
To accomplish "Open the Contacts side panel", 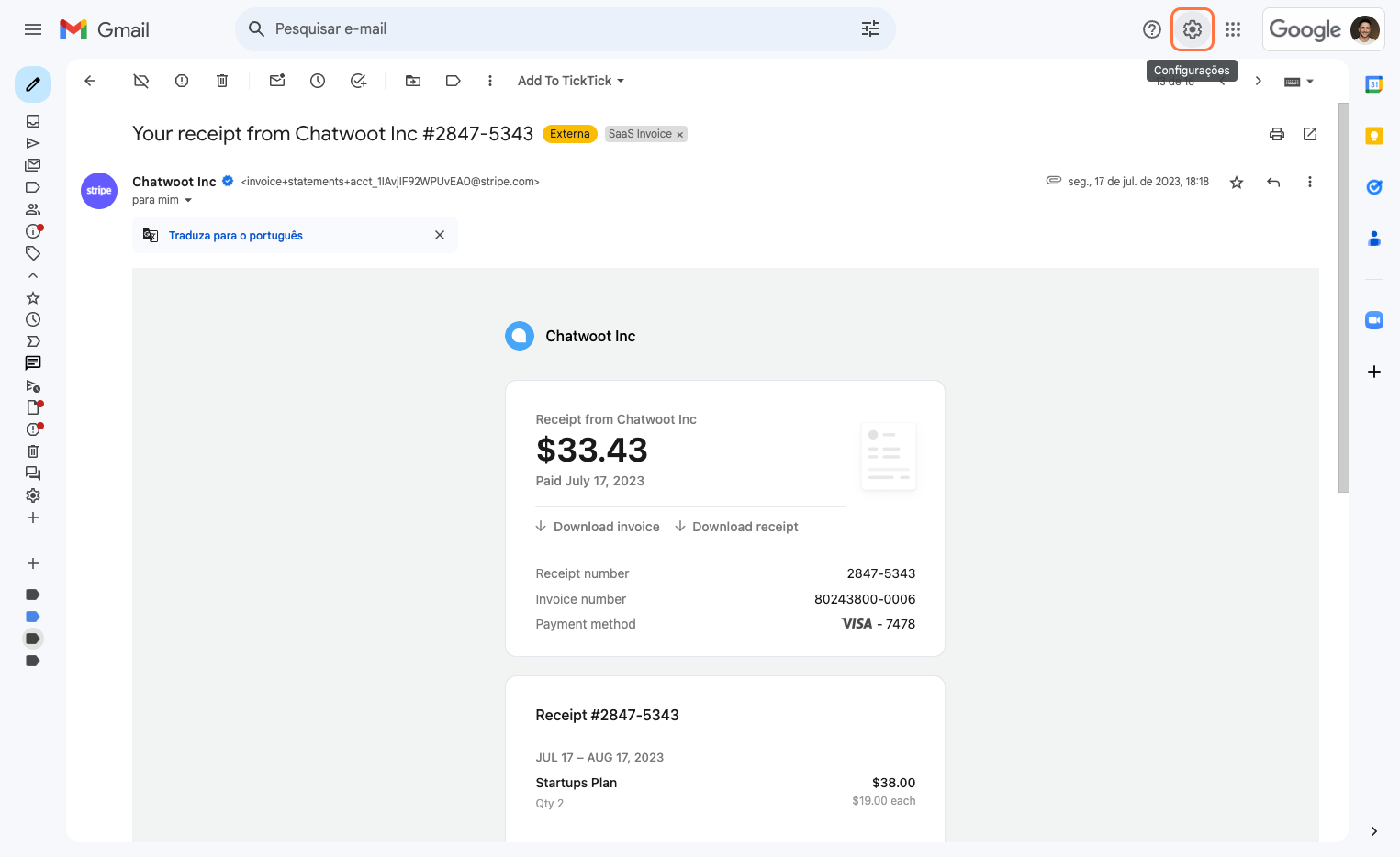I will [x=1374, y=239].
